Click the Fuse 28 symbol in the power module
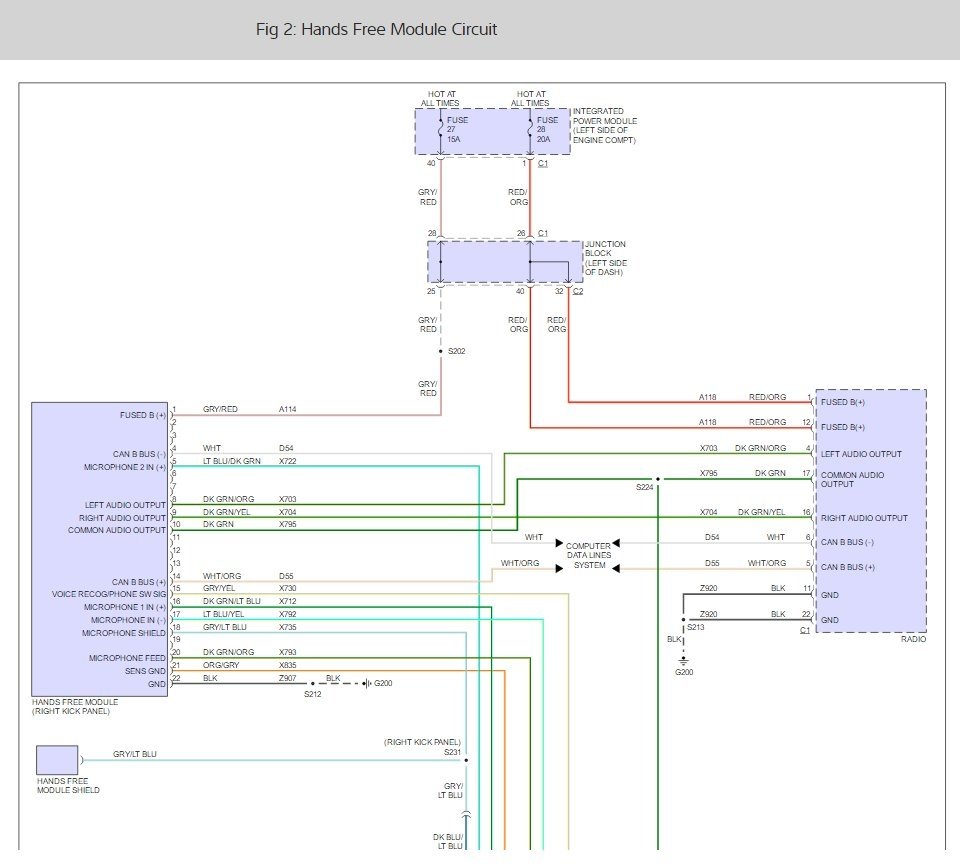Image resolution: width=960 pixels, height=868 pixels. click(x=530, y=130)
